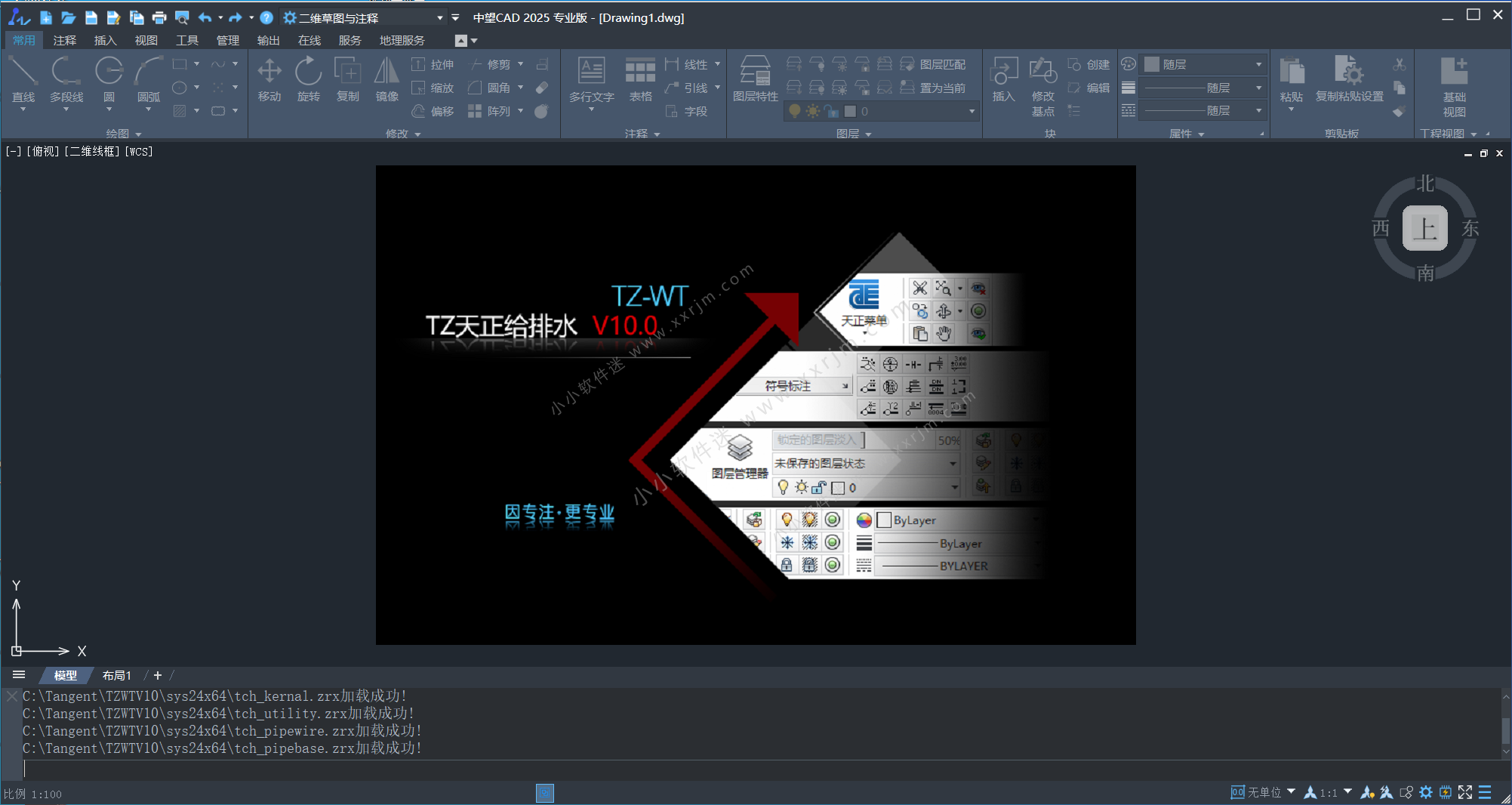Open the 随层 color swatch selector
Image resolution: width=1512 pixels, height=805 pixels.
click(1203, 65)
